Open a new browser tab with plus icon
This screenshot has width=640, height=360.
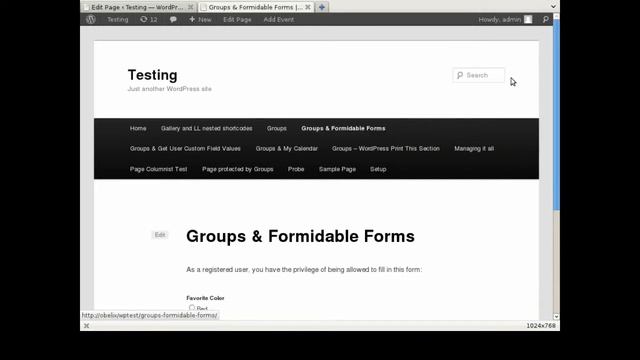[x=322, y=7]
